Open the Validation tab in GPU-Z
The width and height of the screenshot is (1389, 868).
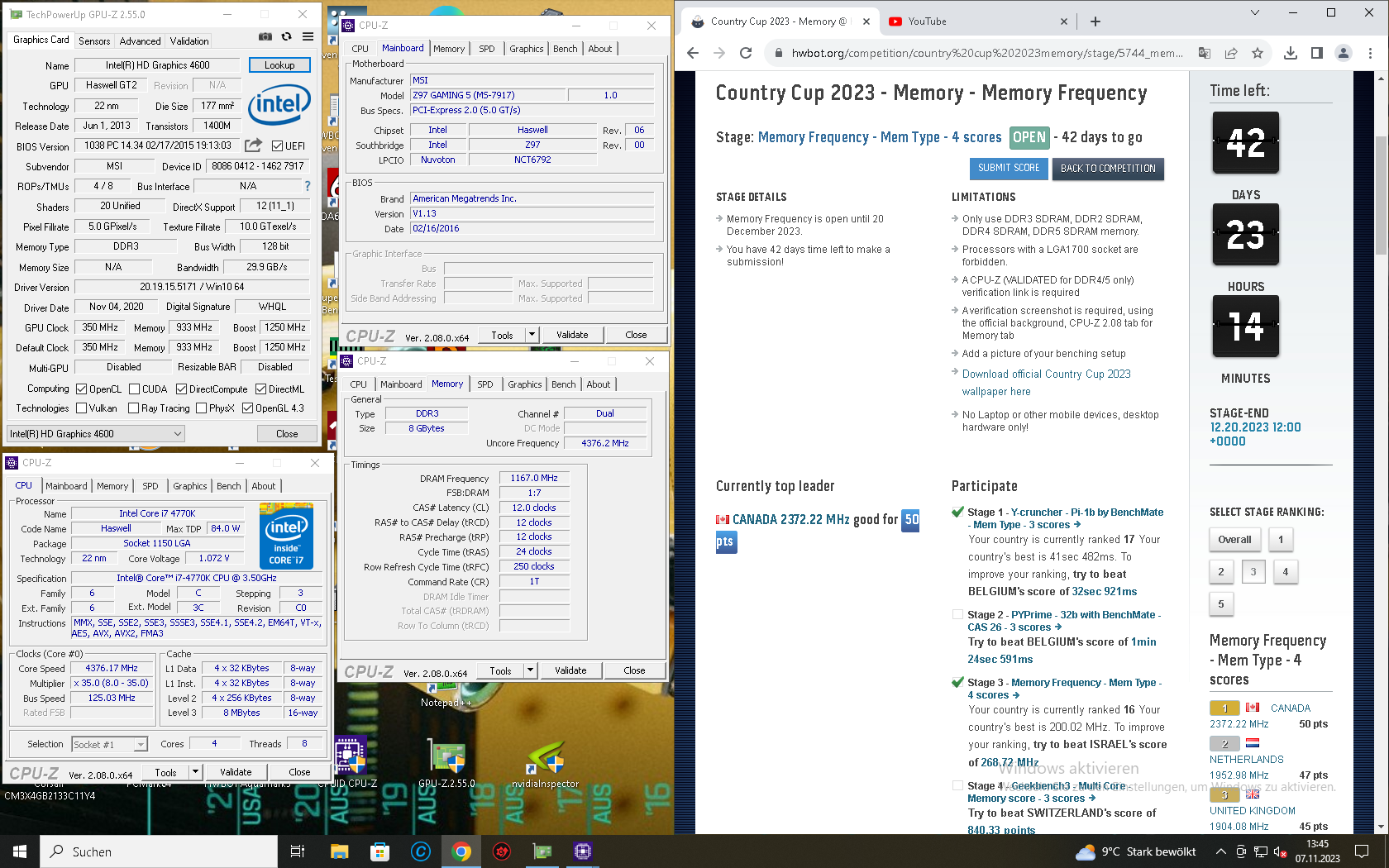point(189,41)
